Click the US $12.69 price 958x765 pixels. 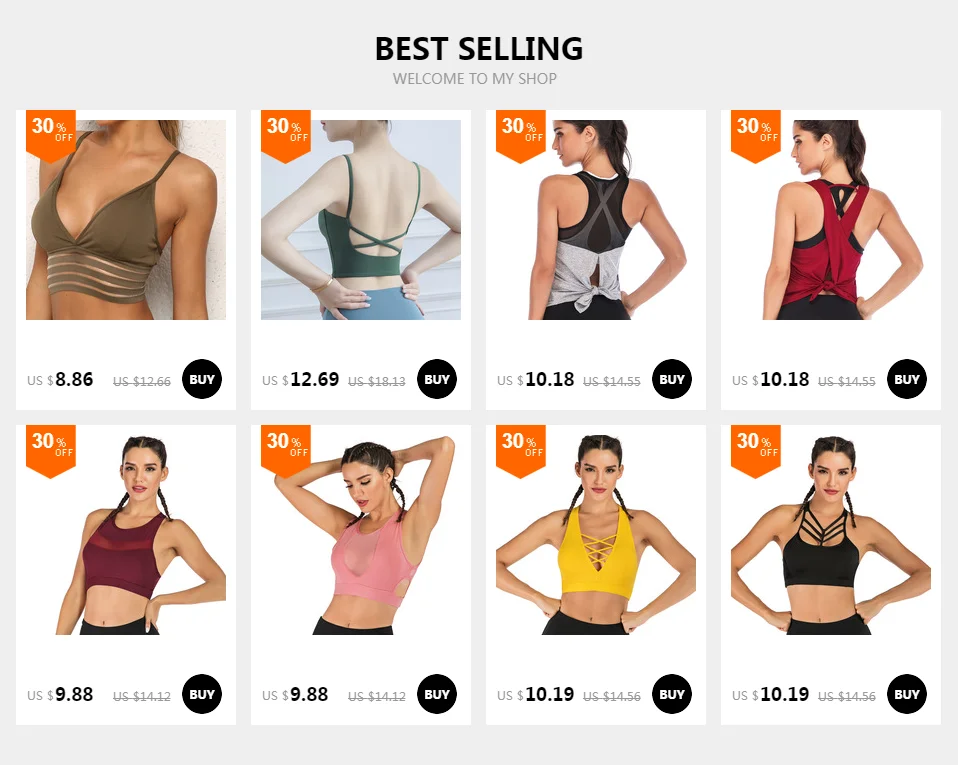(x=300, y=379)
